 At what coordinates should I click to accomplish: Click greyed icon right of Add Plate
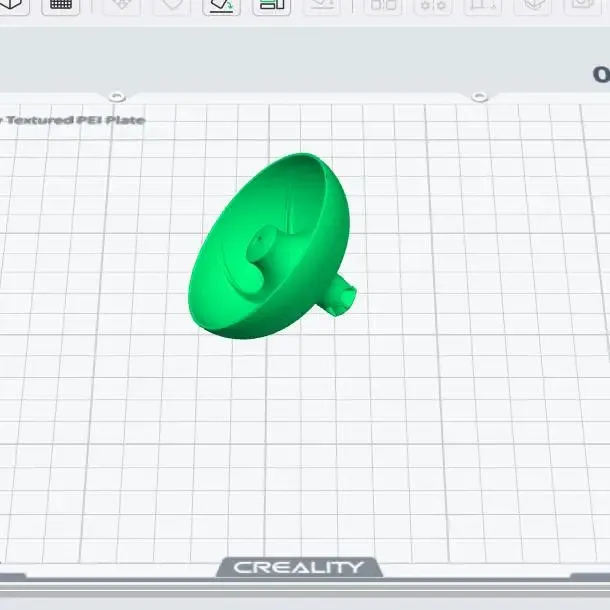pyautogui.click(x=122, y=5)
